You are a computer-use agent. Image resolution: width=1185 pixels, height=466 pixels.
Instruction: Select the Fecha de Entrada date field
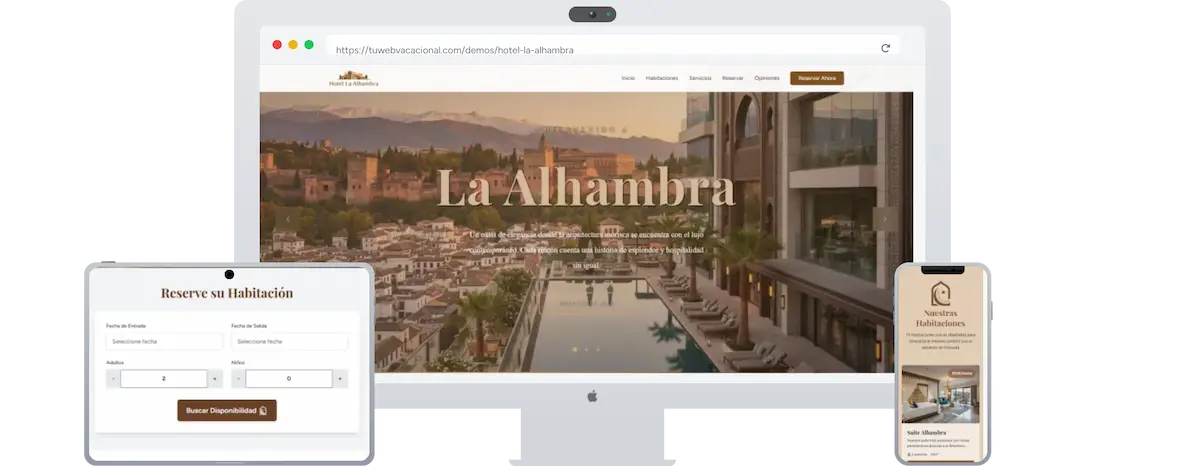(x=164, y=341)
